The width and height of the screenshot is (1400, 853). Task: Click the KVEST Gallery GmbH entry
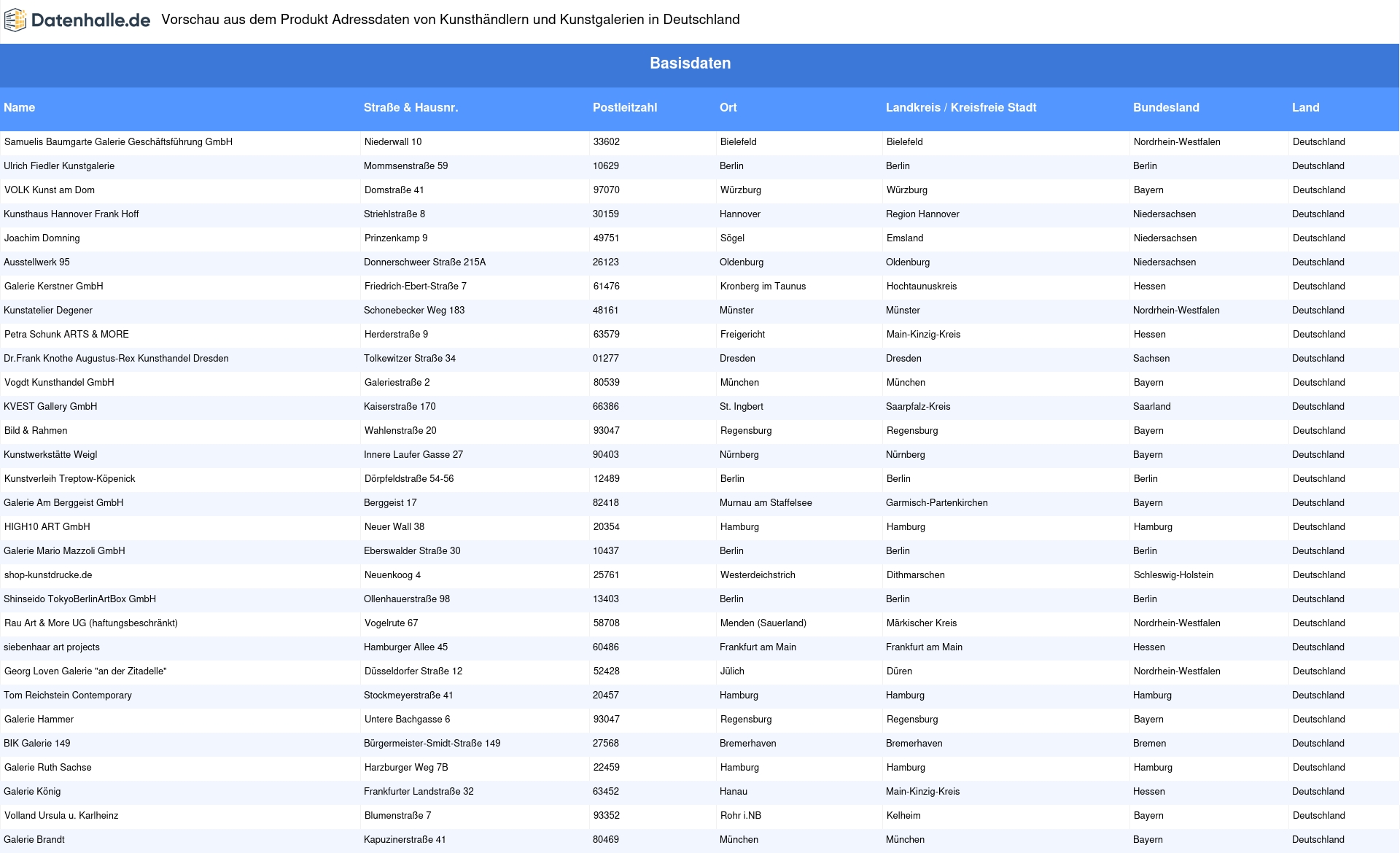50,407
